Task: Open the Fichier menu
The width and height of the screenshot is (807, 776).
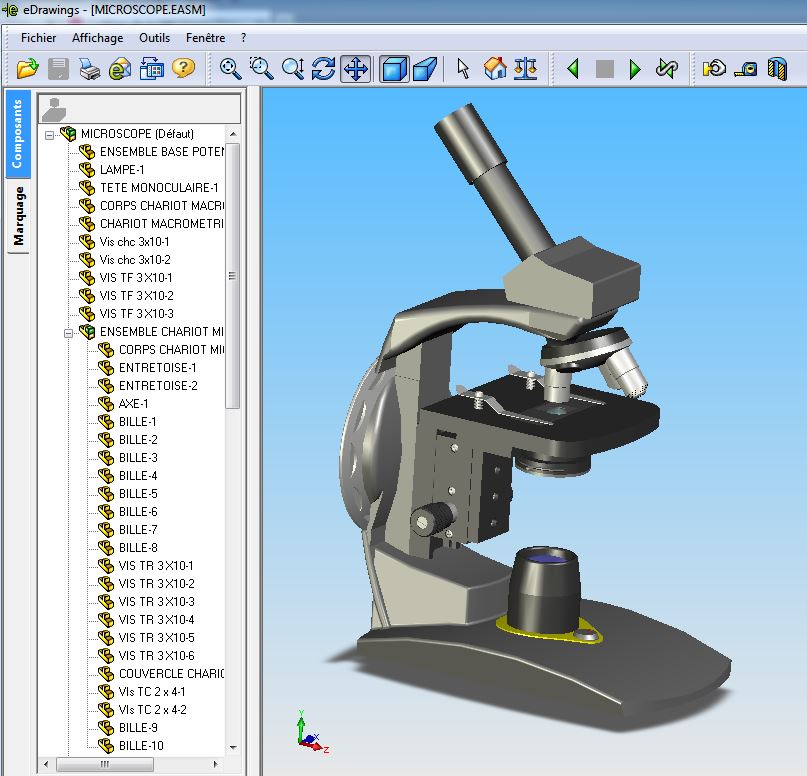Action: [38, 38]
